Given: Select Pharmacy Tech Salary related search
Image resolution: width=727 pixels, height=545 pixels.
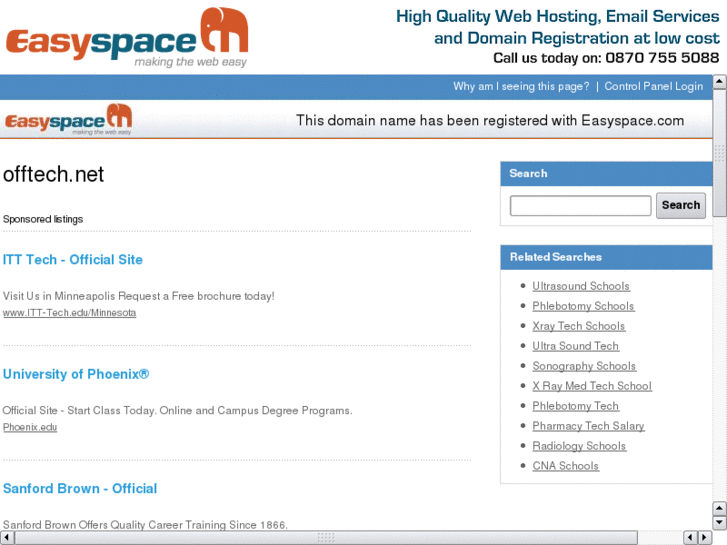Looking at the screenshot, I should coord(588,426).
